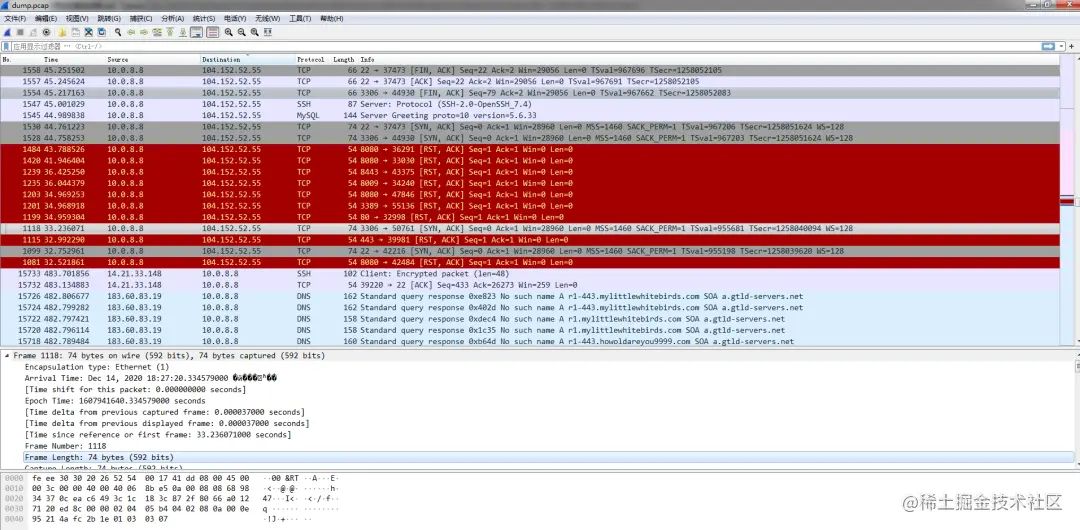The height and width of the screenshot is (530, 1080).
Task: Sort by the Time column header
Action: coord(73,60)
